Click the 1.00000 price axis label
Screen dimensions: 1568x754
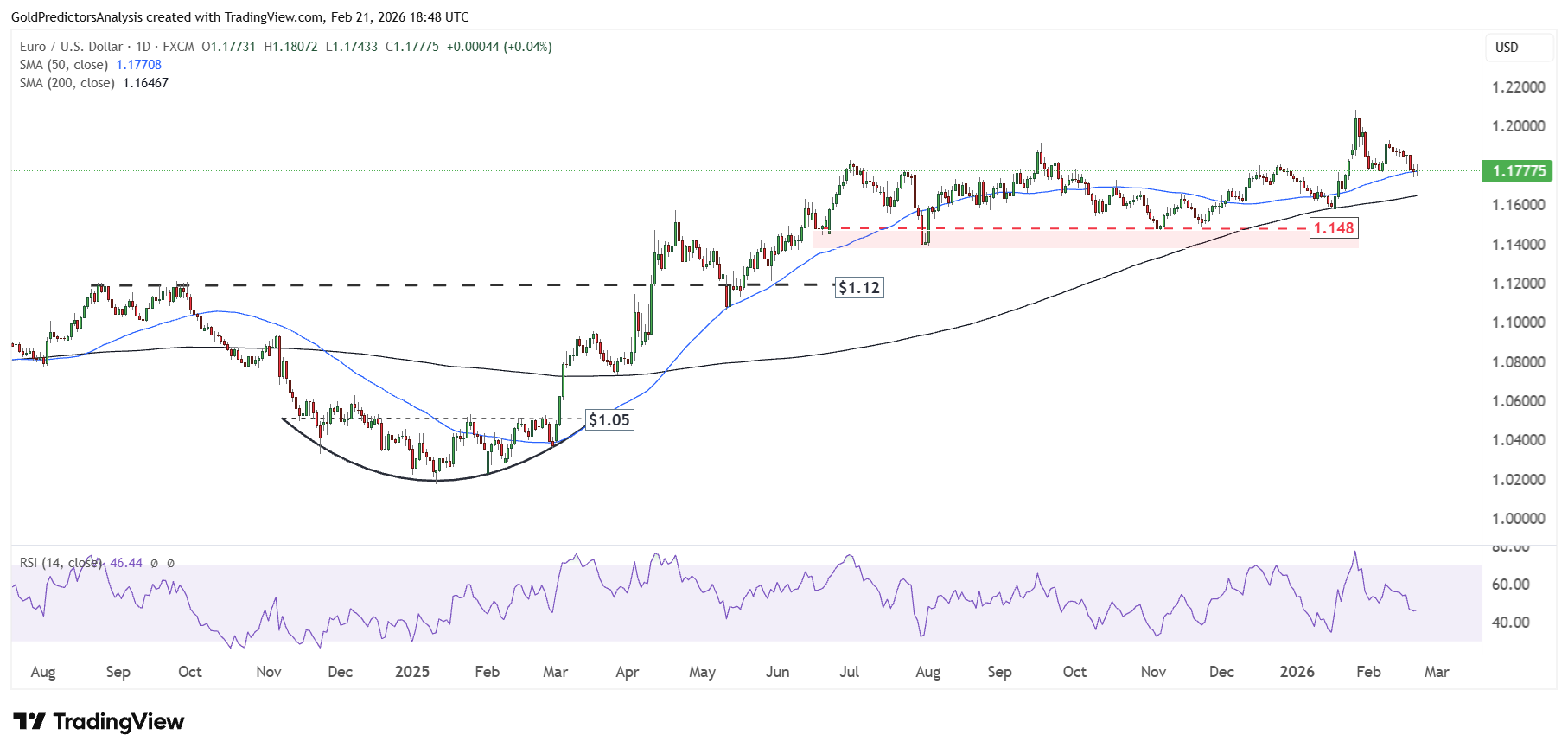(x=1519, y=519)
